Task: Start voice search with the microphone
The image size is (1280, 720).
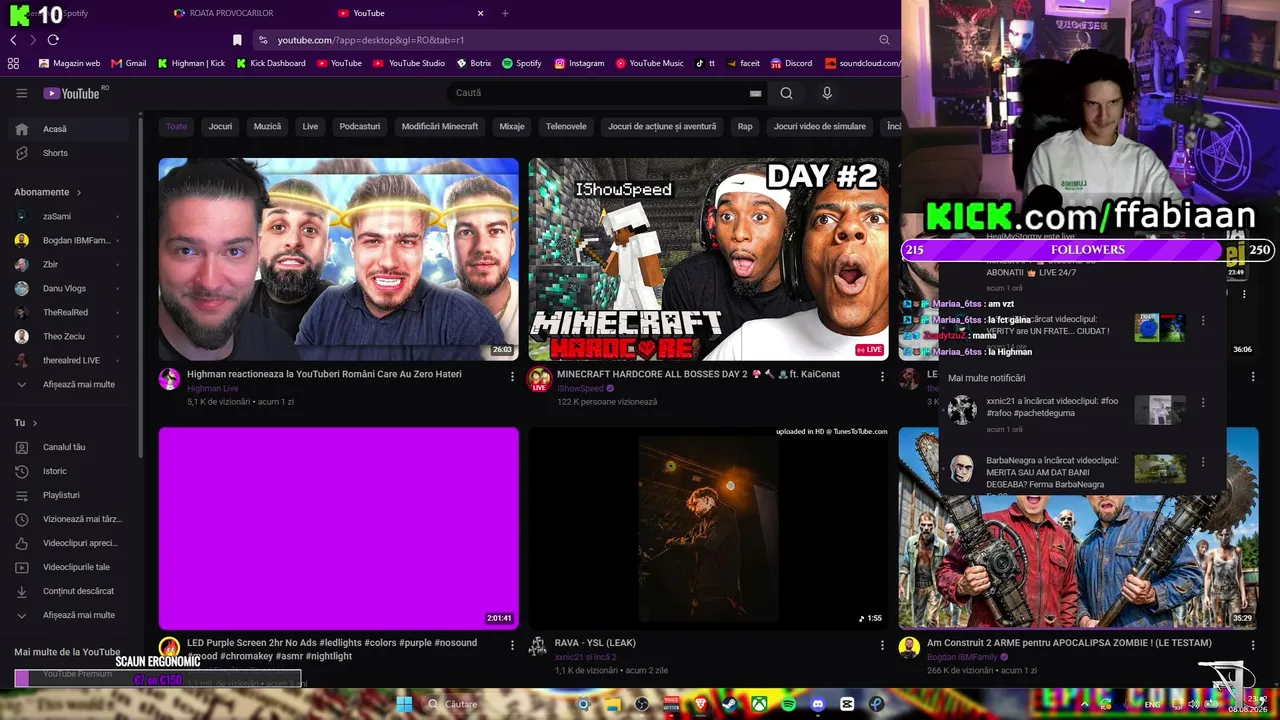Action: pos(826,93)
